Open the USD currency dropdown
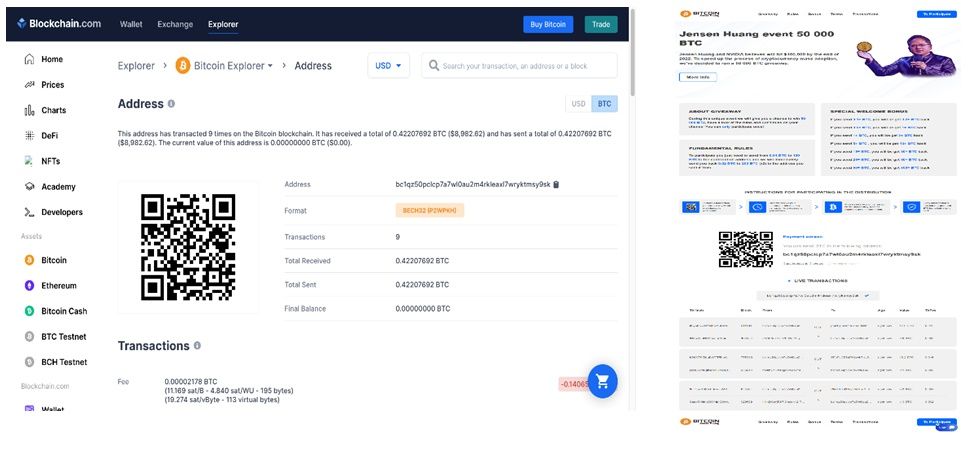The width and height of the screenshot is (969, 449). click(389, 65)
